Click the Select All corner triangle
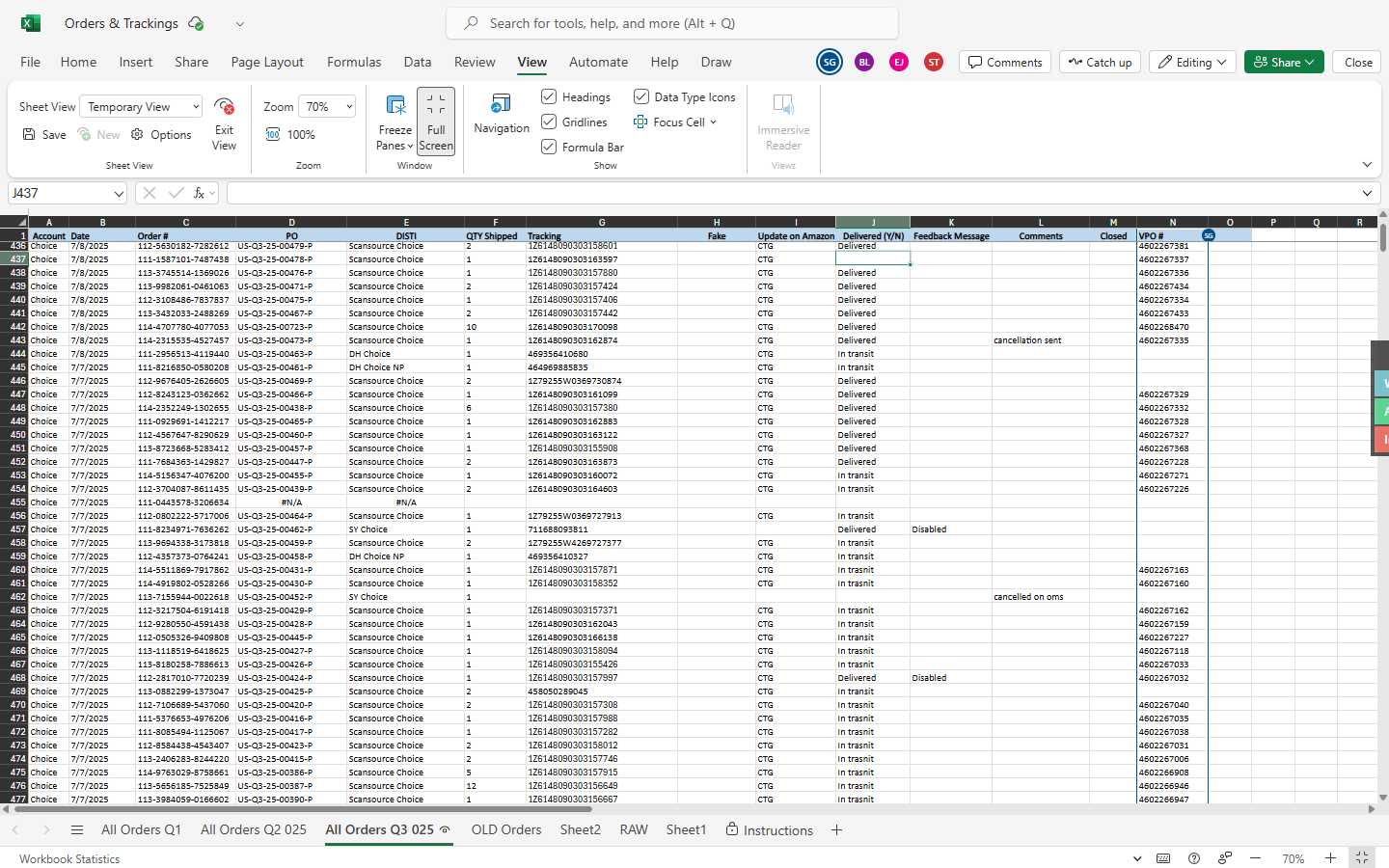Screen dimensions: 1389x868 point(14,222)
